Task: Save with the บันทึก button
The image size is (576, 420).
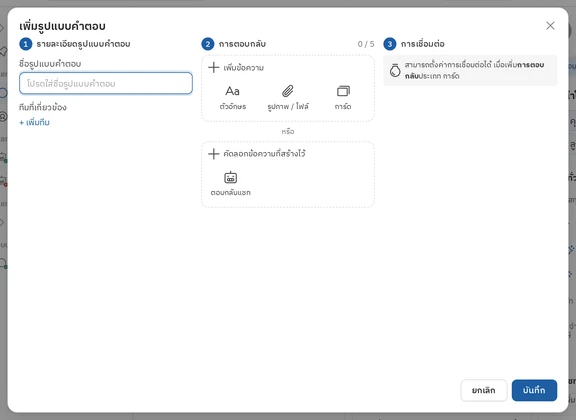Action: (534, 390)
